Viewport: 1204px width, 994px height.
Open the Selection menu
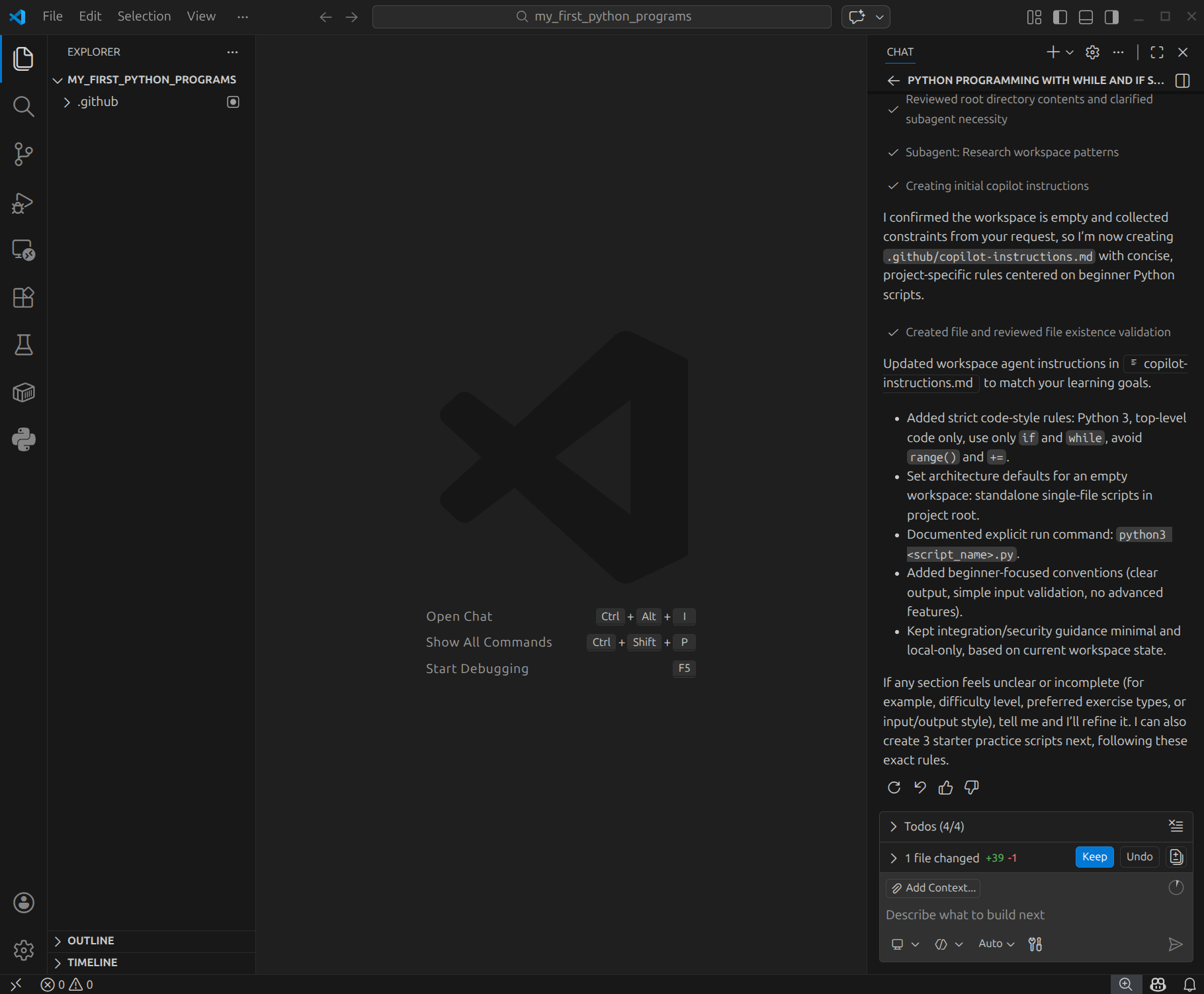[x=144, y=17]
